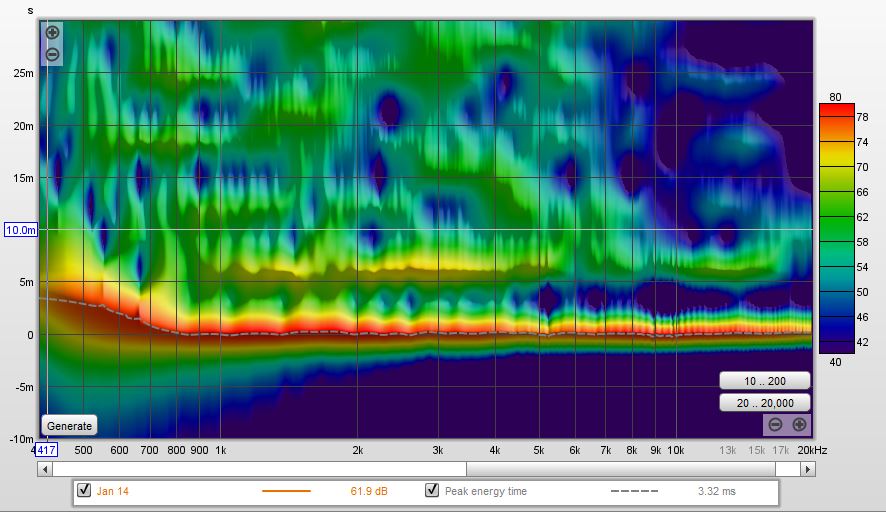Click the 61.9 dB value

point(369,491)
